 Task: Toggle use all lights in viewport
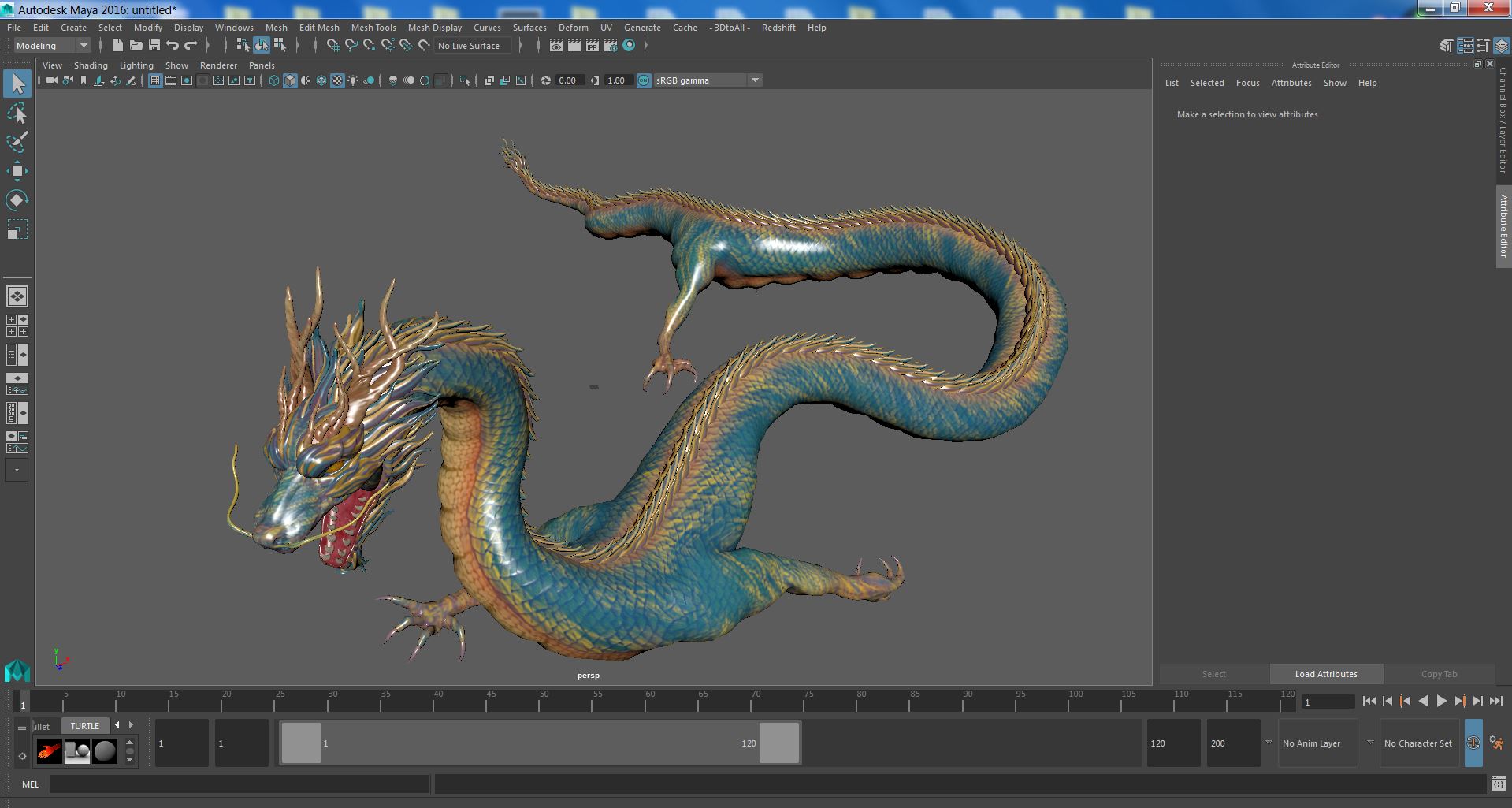tap(353, 80)
